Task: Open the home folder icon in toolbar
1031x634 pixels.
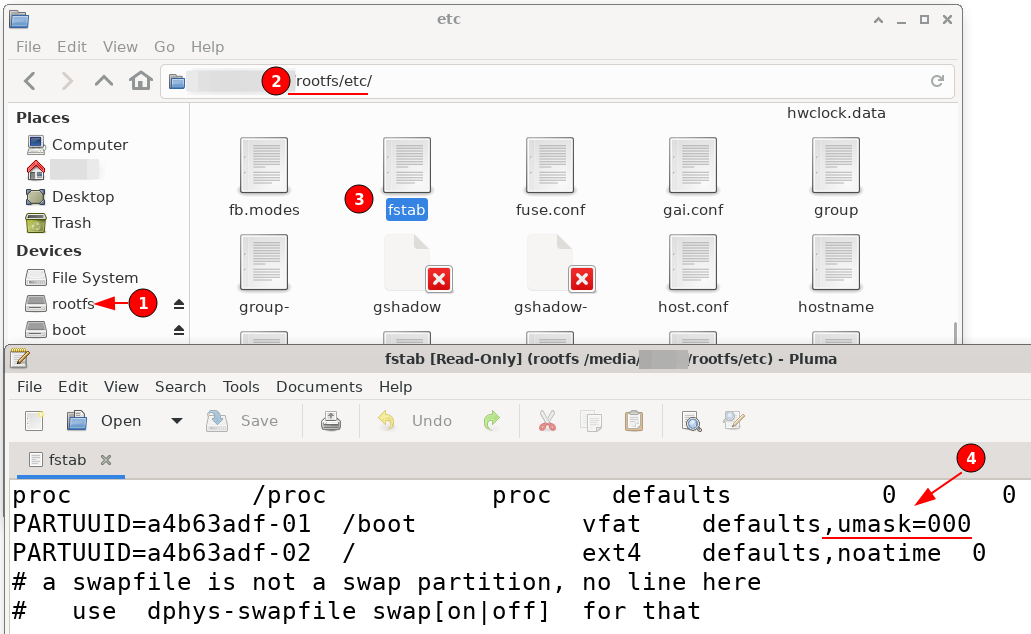Action: (141, 80)
